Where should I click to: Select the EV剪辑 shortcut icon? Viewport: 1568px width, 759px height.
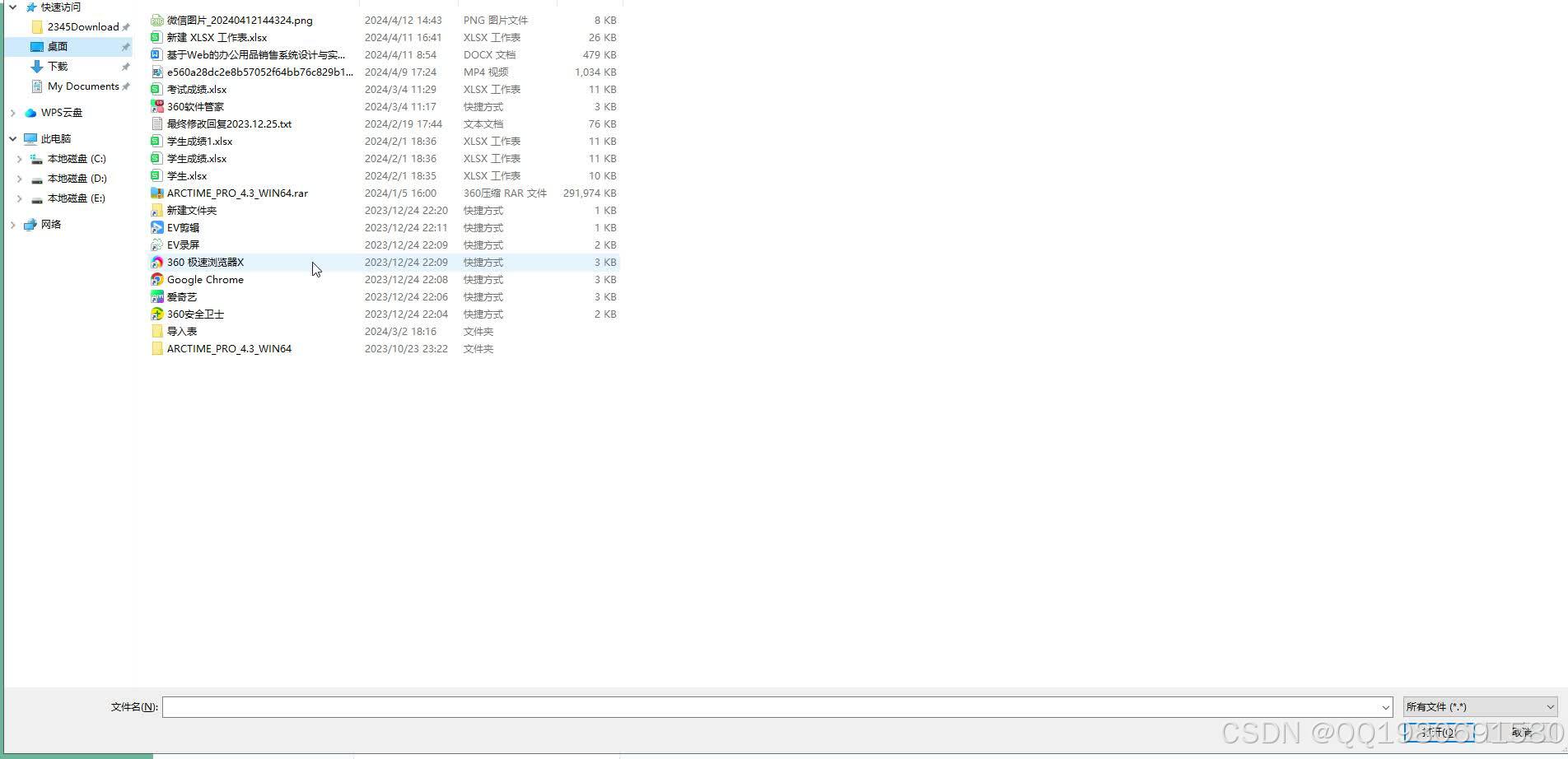[157, 227]
